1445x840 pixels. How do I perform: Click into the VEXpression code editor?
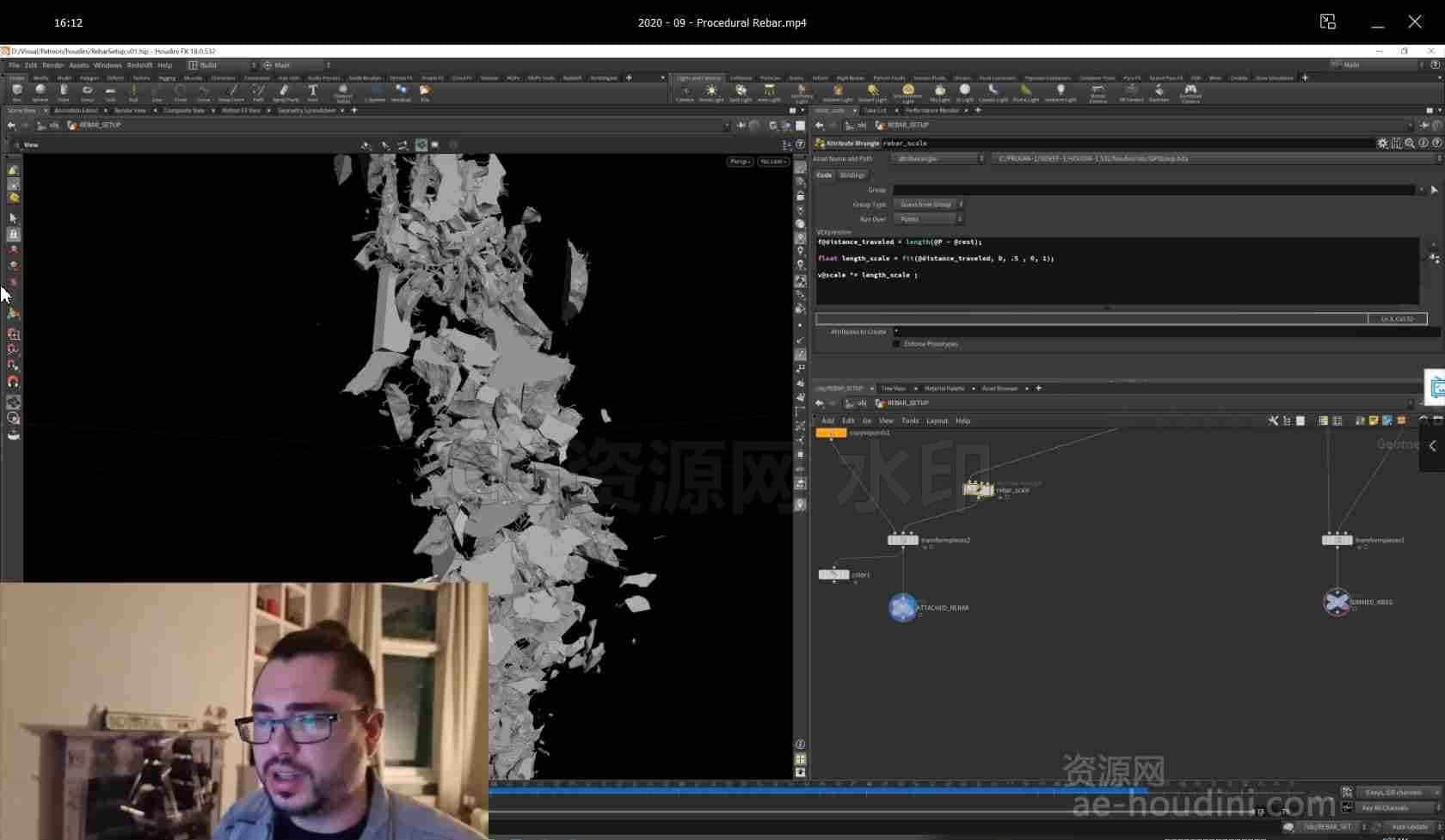1116,270
